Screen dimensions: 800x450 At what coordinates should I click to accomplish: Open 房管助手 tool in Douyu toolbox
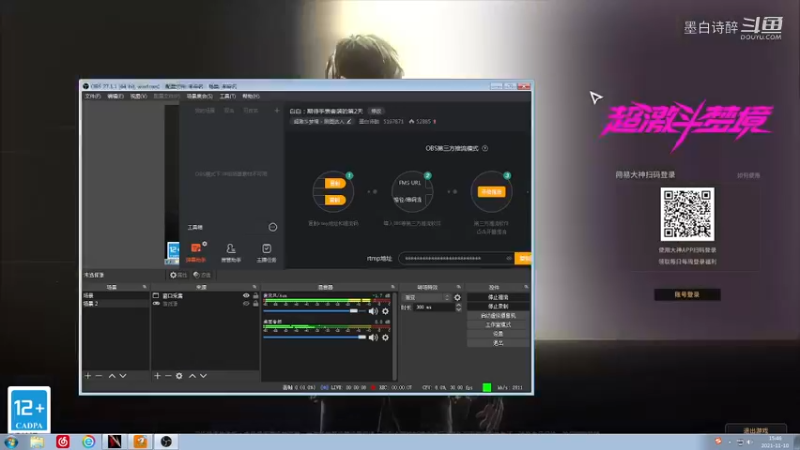[231, 252]
